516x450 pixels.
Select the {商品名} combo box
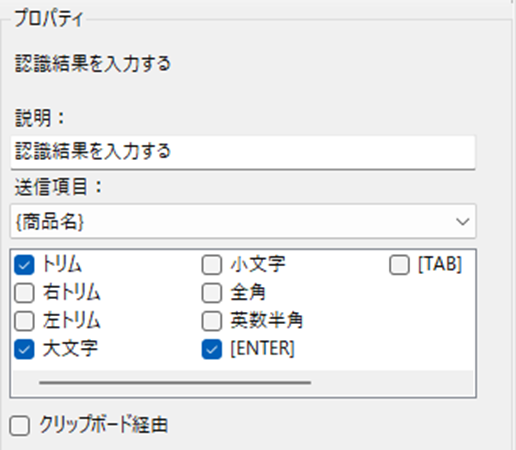tap(243, 222)
